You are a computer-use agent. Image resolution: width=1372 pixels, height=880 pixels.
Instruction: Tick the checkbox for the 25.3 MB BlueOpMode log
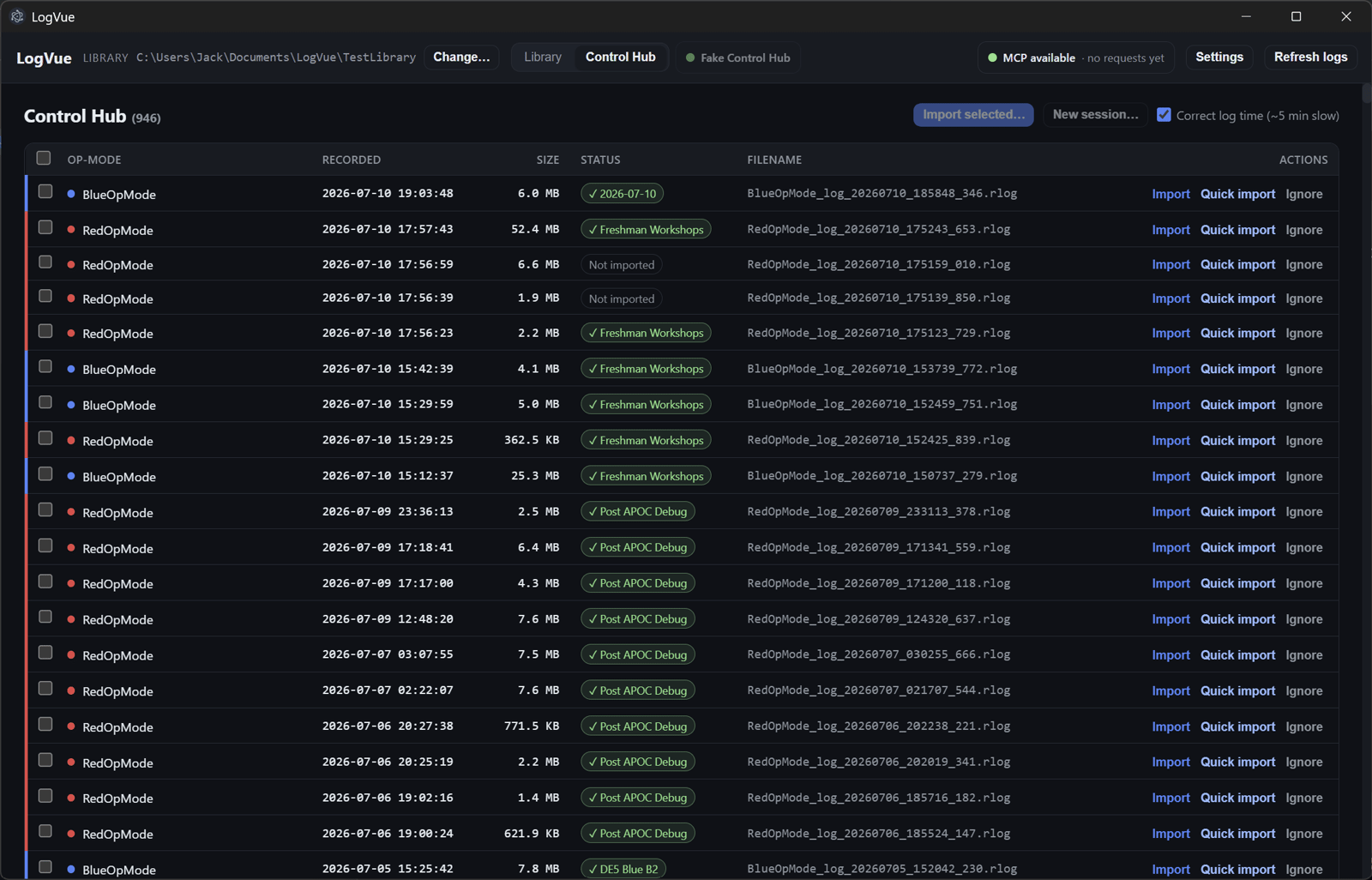pos(45,473)
